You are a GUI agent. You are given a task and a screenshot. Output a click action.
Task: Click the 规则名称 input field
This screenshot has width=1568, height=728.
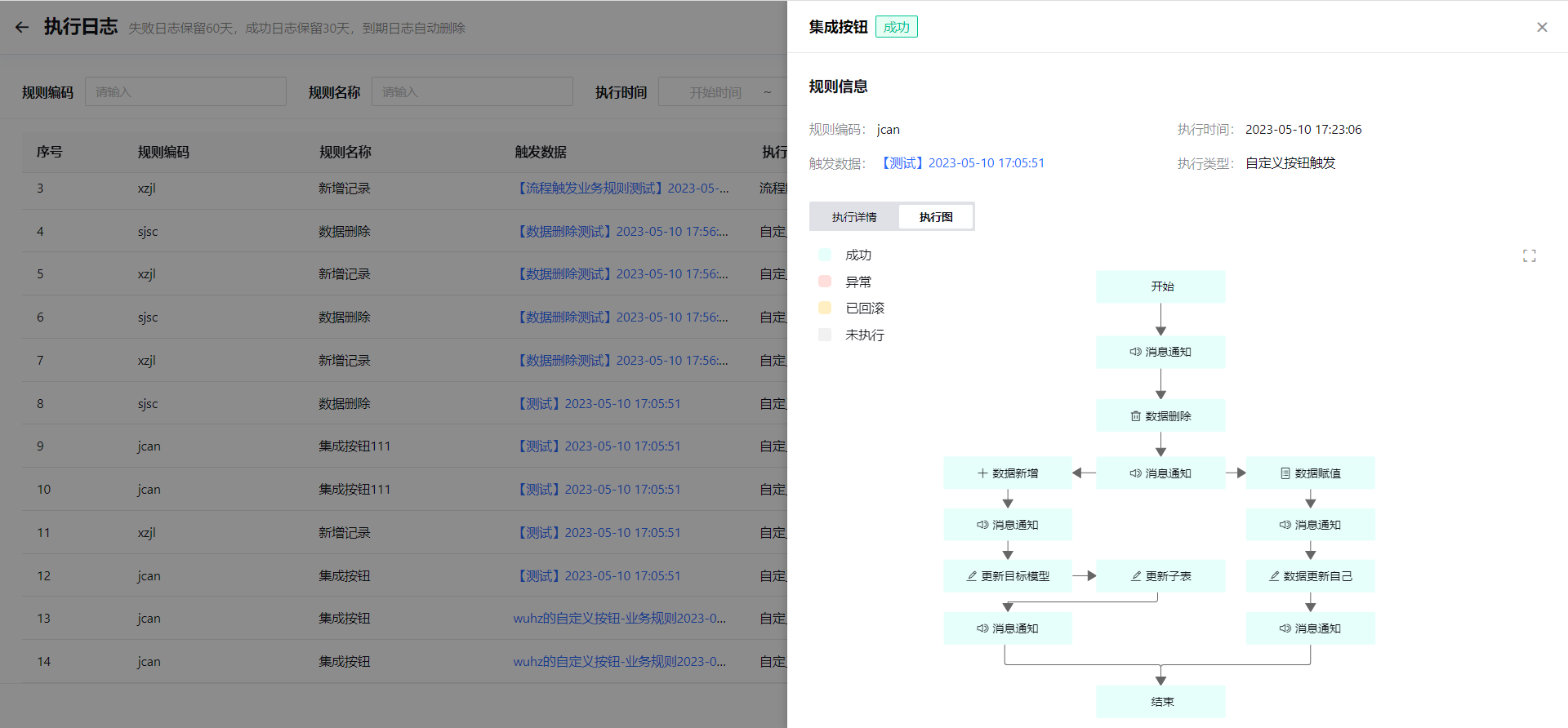coord(472,91)
